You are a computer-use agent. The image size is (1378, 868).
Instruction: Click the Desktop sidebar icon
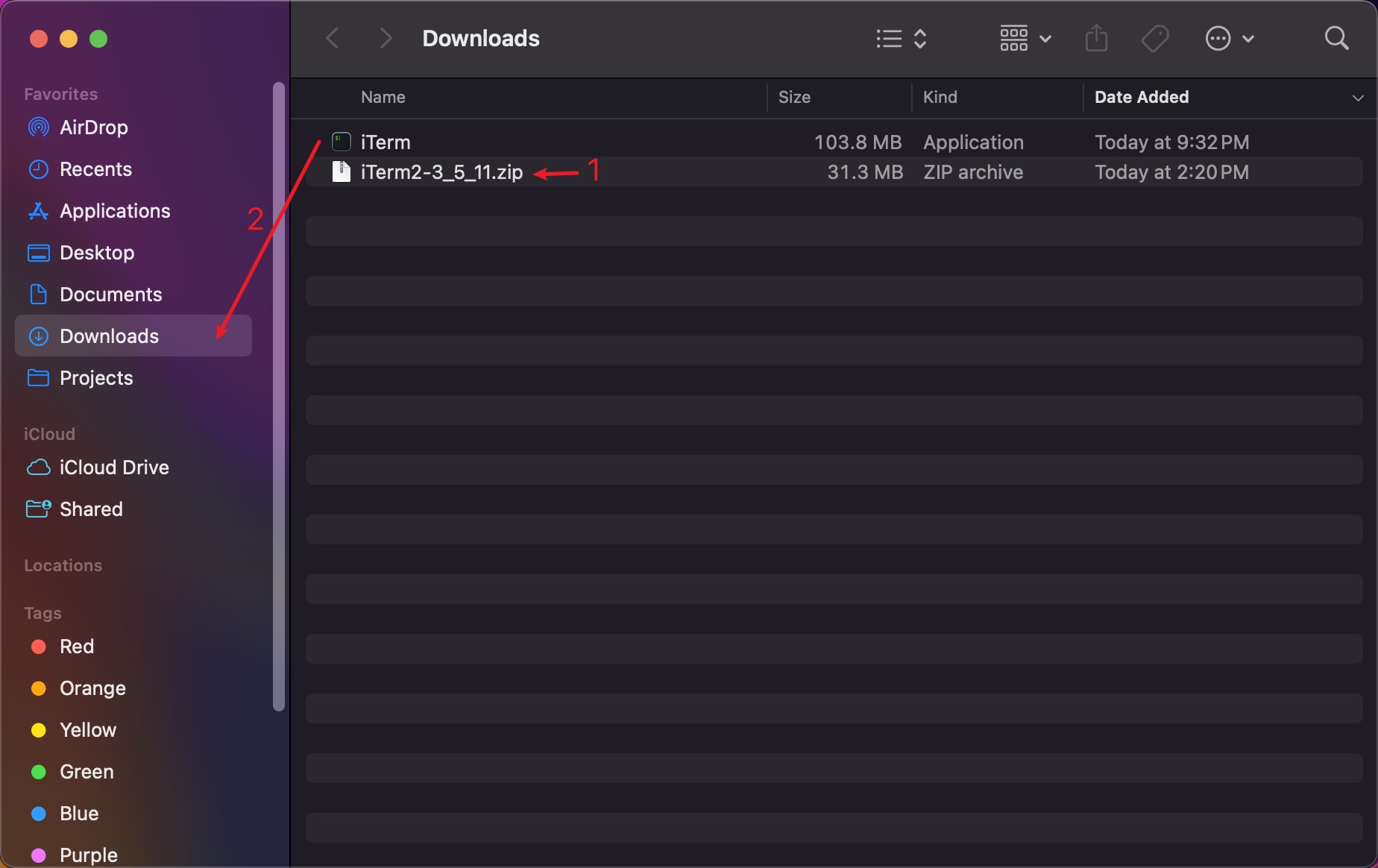pyautogui.click(x=38, y=253)
